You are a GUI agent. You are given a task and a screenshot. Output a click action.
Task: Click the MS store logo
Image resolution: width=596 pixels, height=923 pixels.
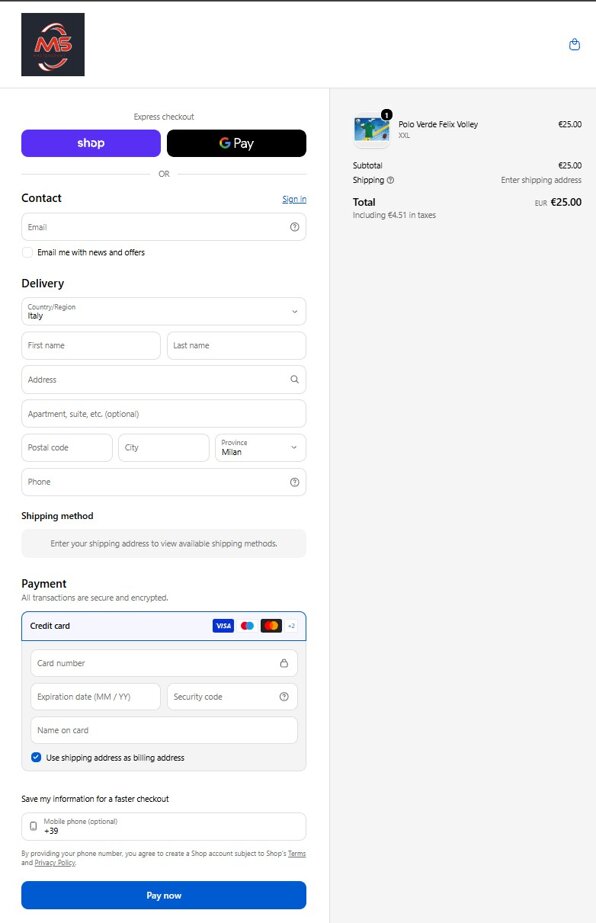pos(53,45)
